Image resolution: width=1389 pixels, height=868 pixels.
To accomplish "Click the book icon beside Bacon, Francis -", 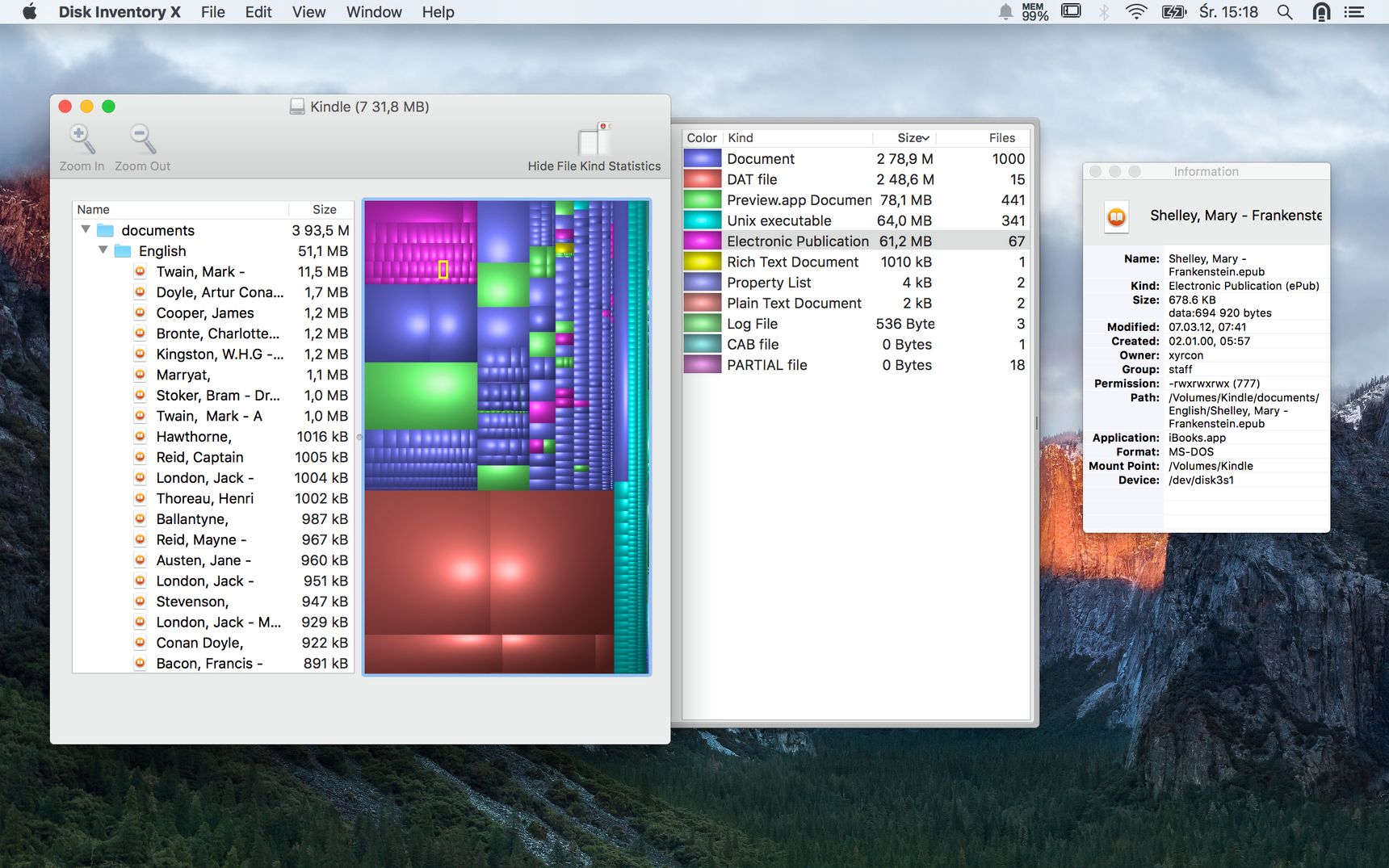I will click(140, 663).
